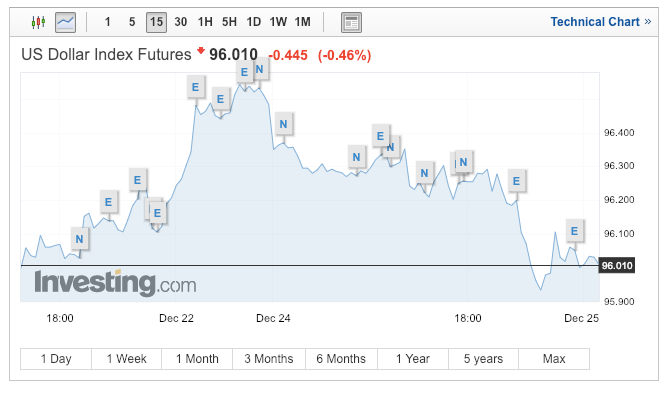Select the area line chart icon
The height and width of the screenshot is (394, 669).
[x=65, y=22]
